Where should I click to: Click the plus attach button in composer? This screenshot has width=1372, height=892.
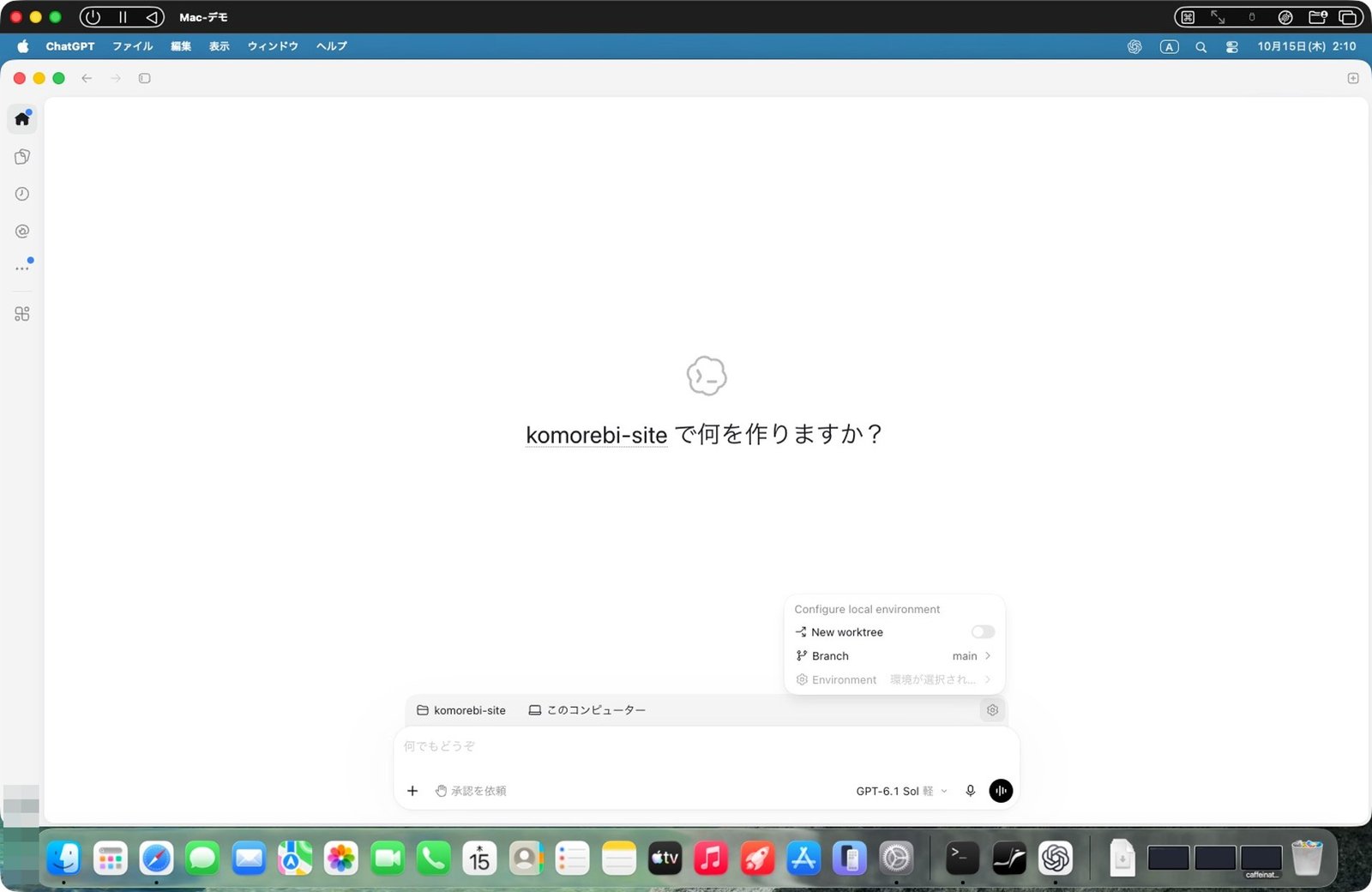(x=412, y=791)
